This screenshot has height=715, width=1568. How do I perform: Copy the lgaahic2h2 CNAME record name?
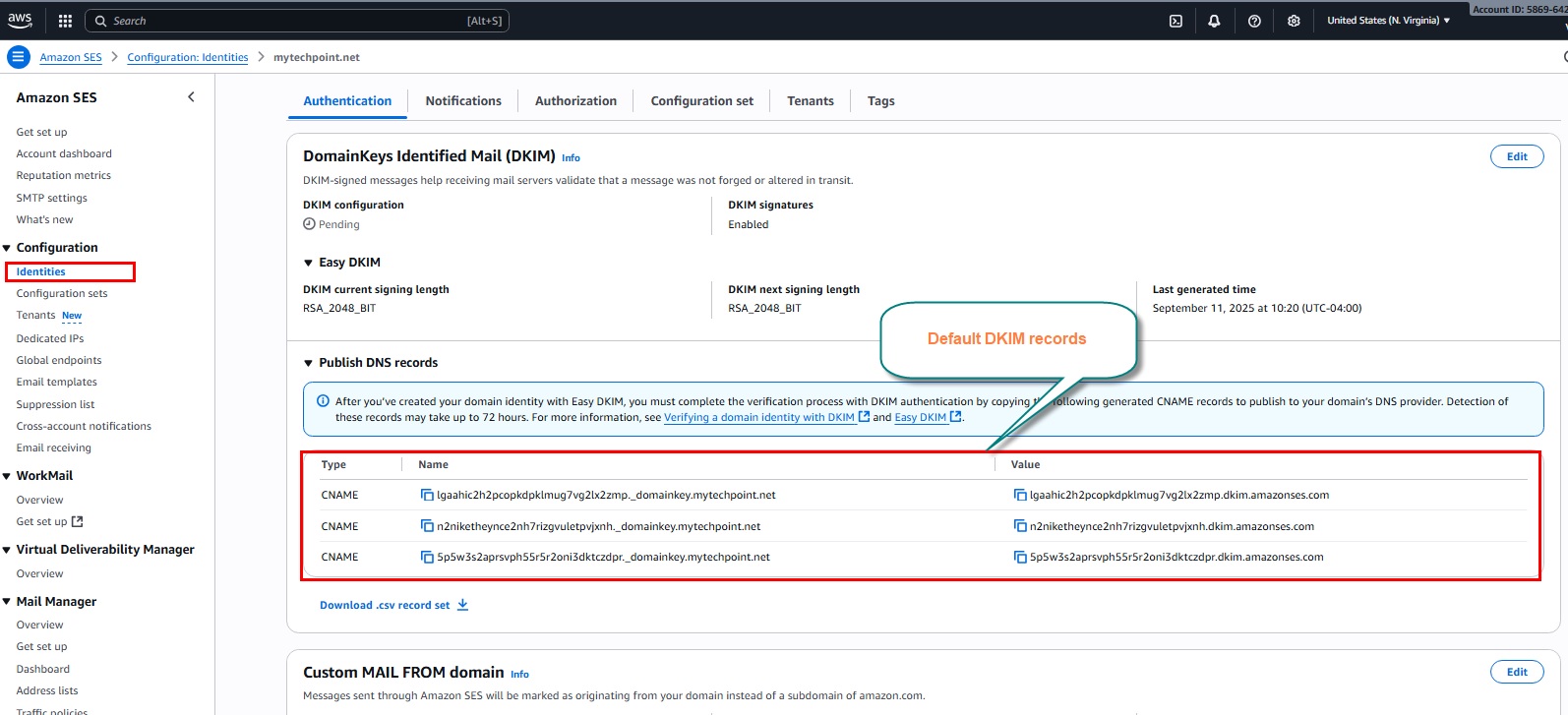click(427, 495)
